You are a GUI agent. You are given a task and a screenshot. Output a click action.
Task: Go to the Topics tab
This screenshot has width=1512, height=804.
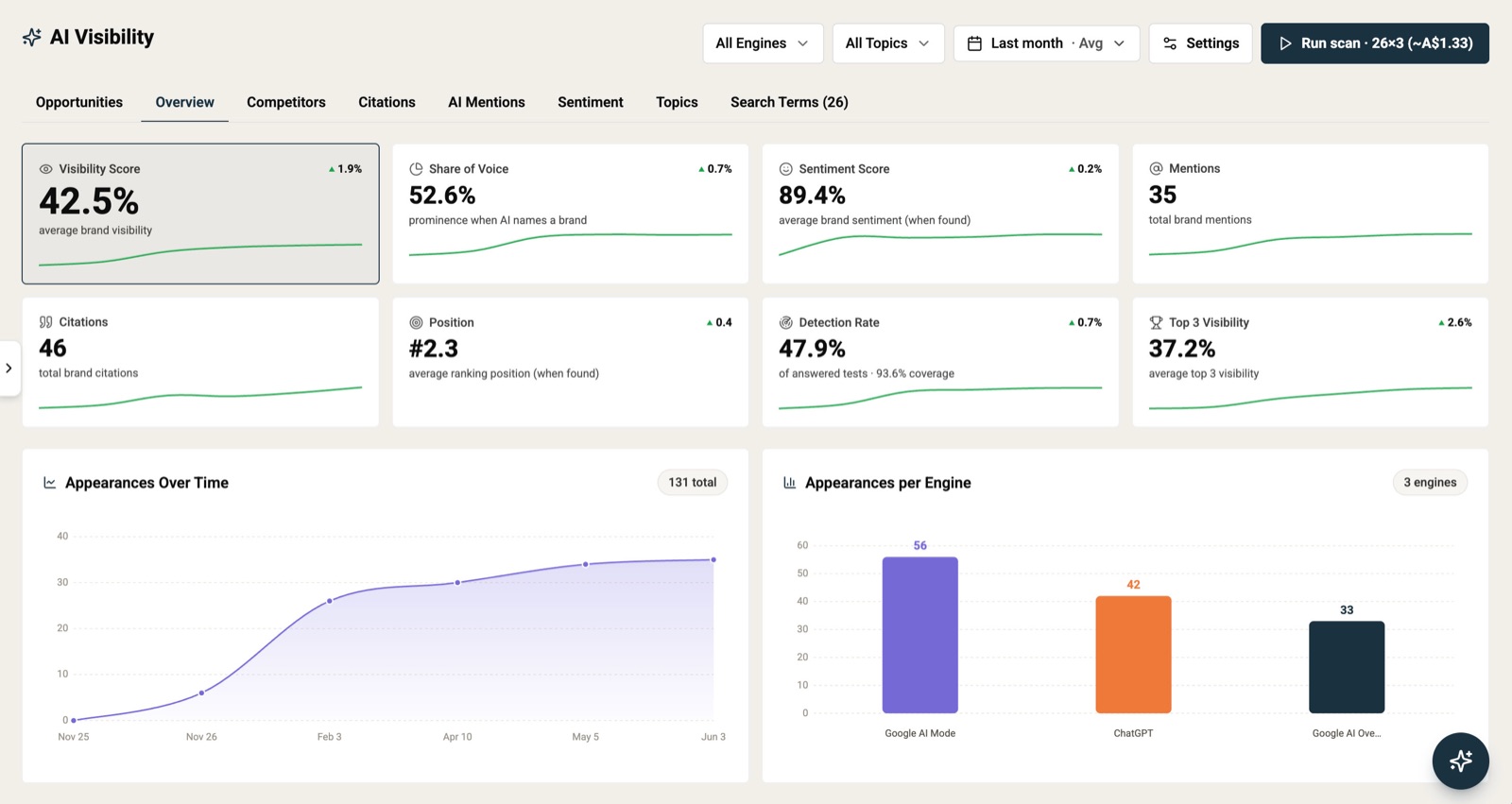(677, 102)
